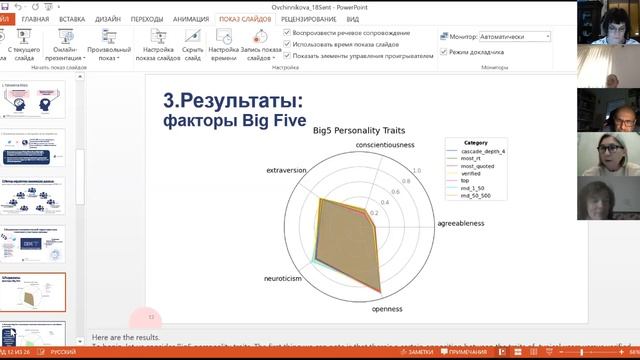This screenshot has width=640, height=360.
Task: Select the ПОКАЗ СЛАЙДОВ ribbon tab
Action: 245,19
